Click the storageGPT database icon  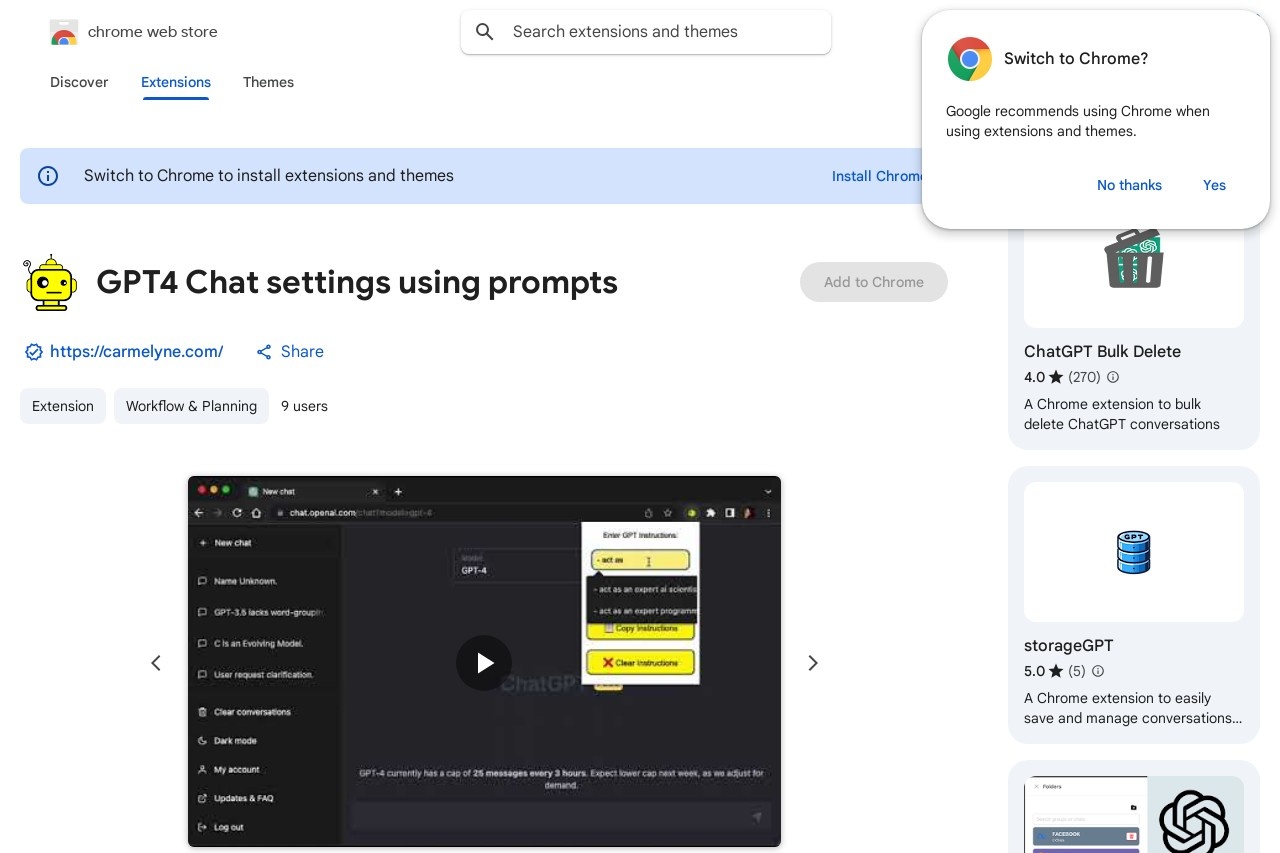point(1134,552)
